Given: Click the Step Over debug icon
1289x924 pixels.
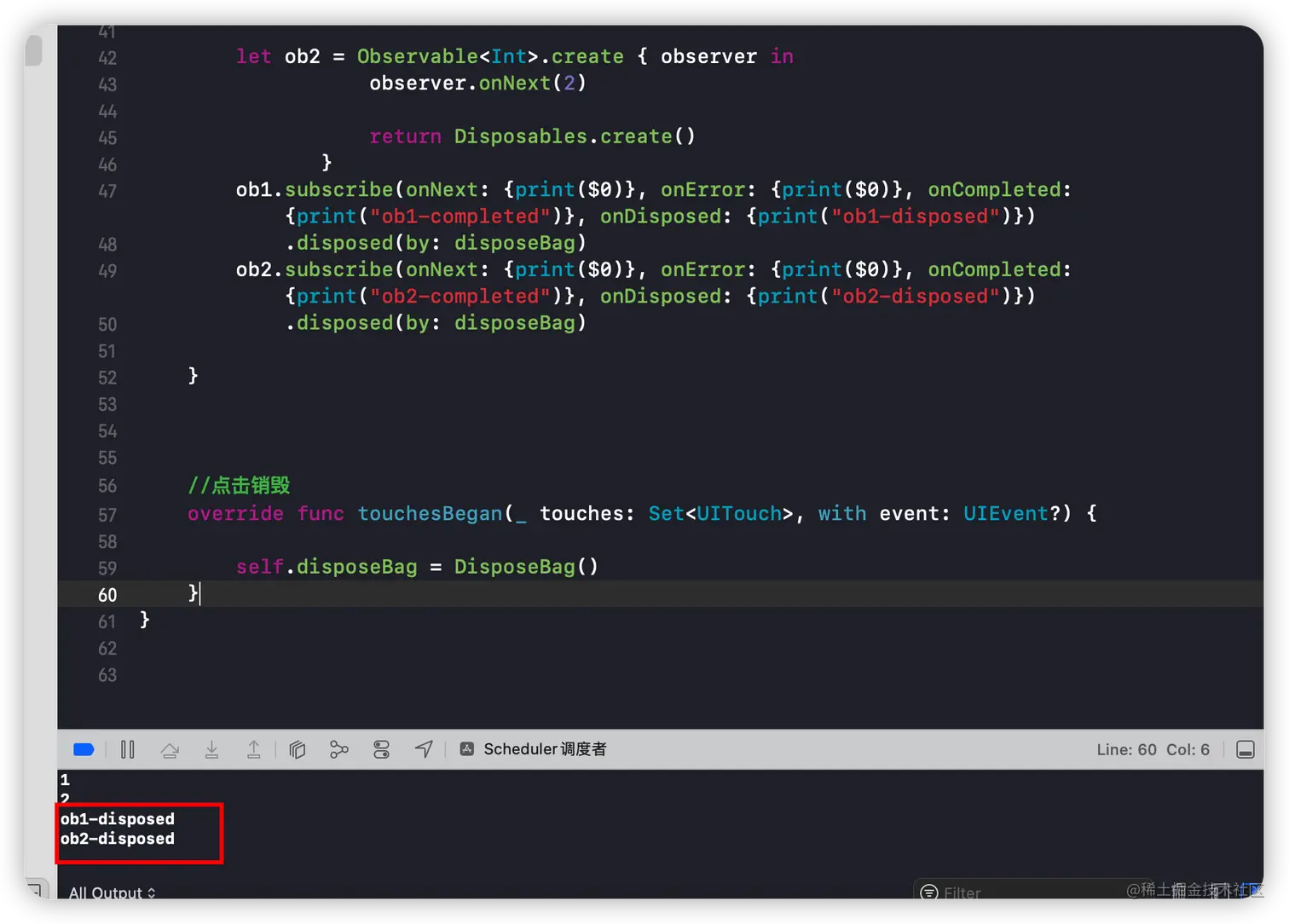Looking at the screenshot, I should coord(170,749).
